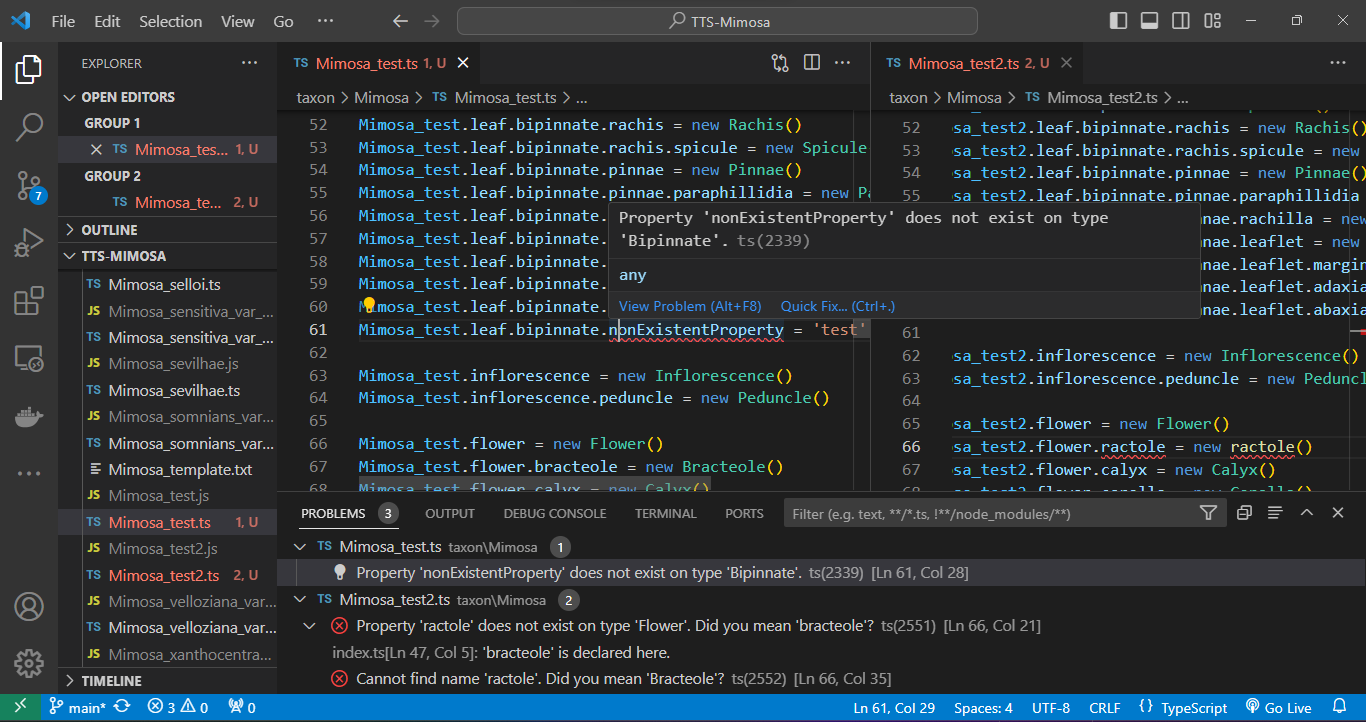The image size is (1366, 722).
Task: Expand the TIMELINE section in Explorer
Action: pos(111,681)
